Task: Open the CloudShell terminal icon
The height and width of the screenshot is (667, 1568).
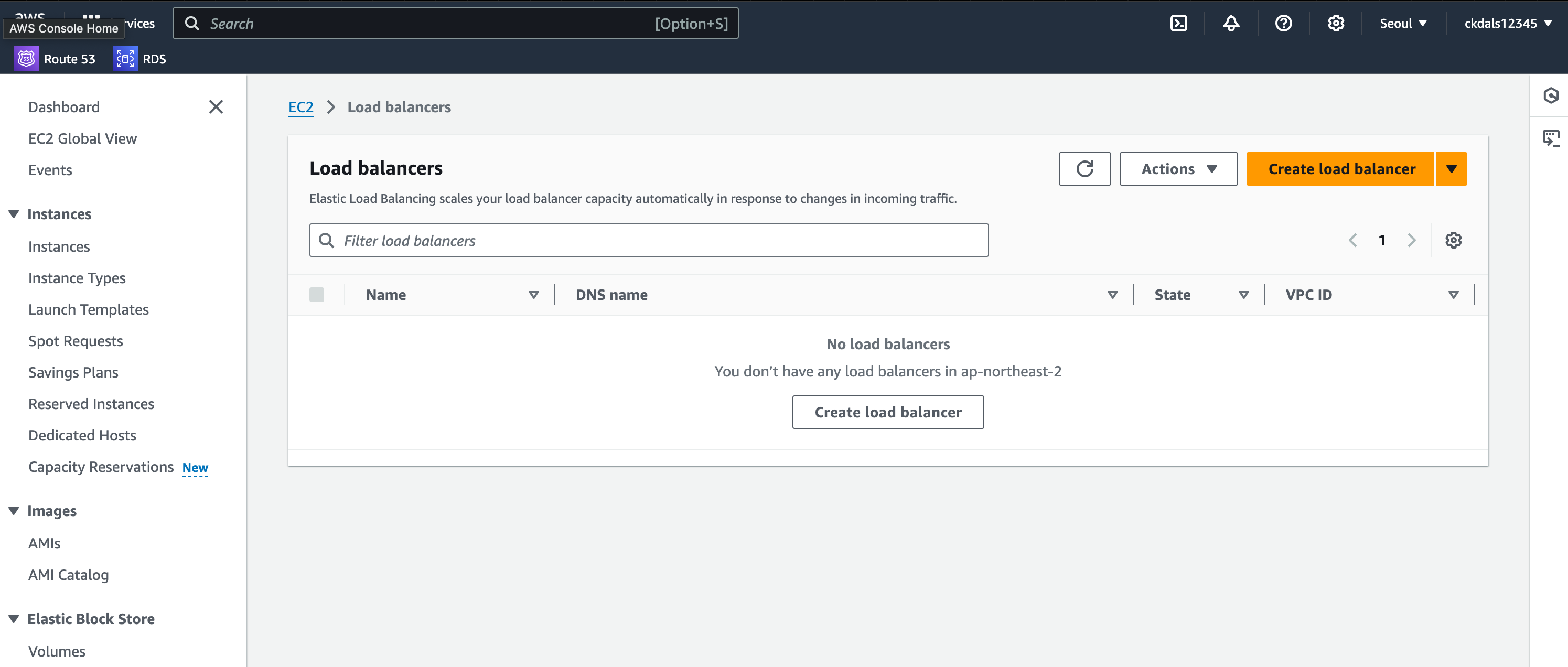Action: (1178, 23)
